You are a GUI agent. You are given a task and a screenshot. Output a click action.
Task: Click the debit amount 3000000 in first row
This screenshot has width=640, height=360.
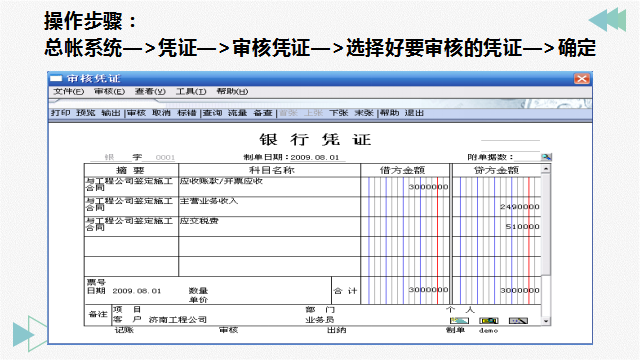428,187
